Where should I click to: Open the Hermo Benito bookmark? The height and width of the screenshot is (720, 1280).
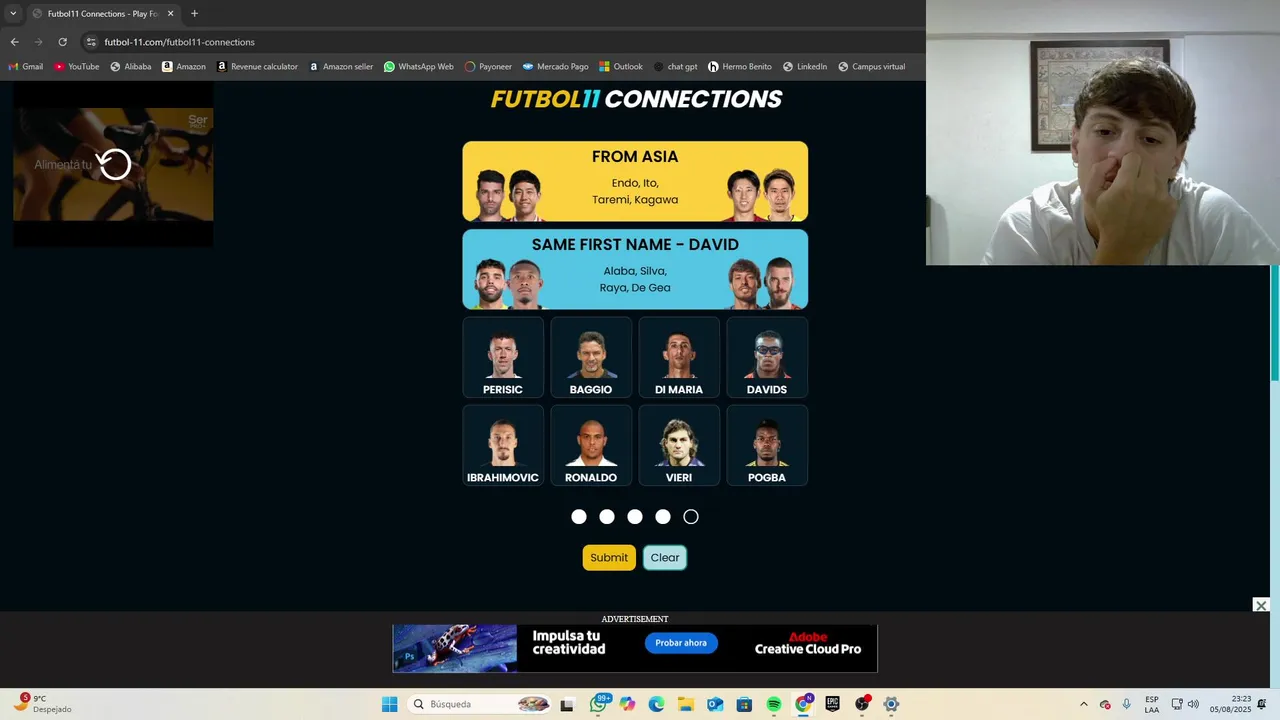tap(740, 67)
